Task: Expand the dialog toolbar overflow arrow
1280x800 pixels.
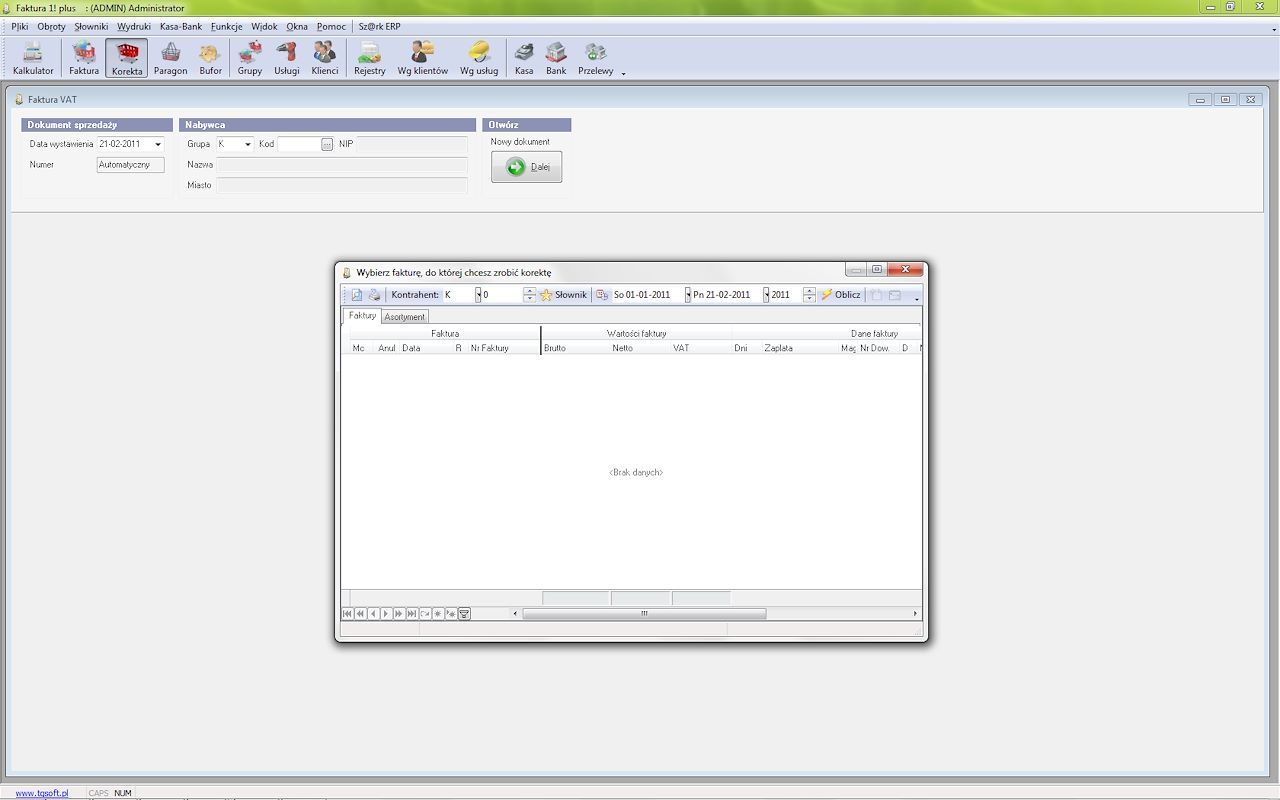Action: point(917,298)
